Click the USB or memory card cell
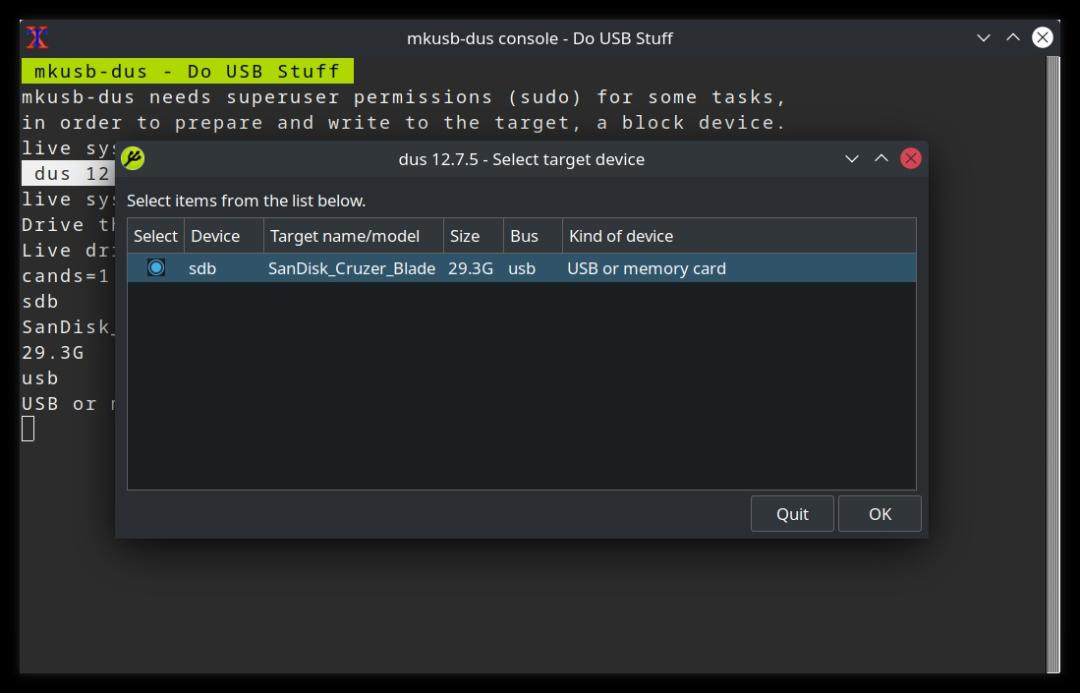This screenshot has height=693, width=1080. [646, 268]
